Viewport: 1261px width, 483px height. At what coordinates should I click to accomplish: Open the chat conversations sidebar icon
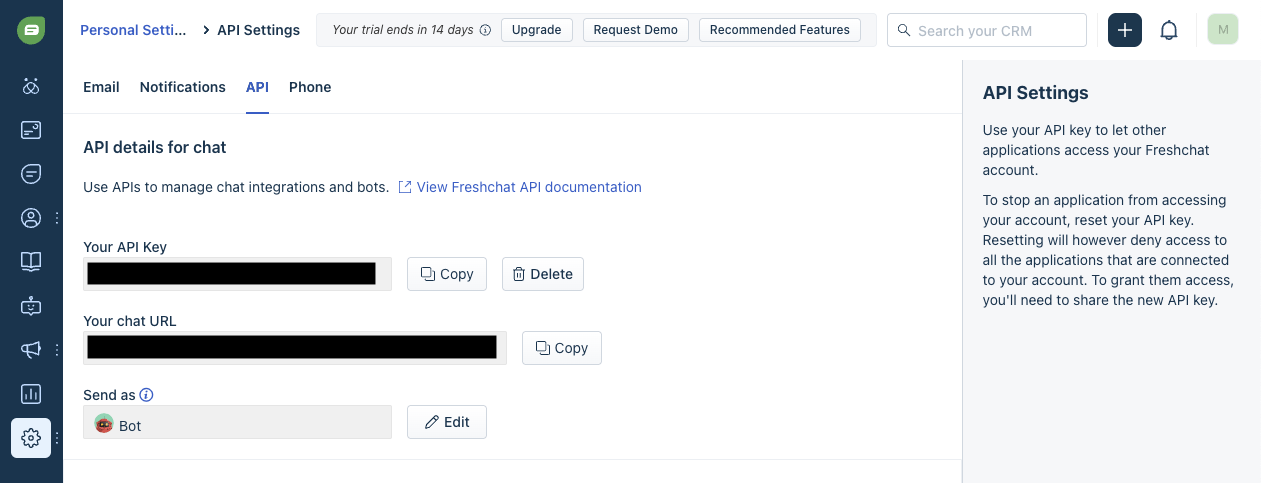point(31,173)
